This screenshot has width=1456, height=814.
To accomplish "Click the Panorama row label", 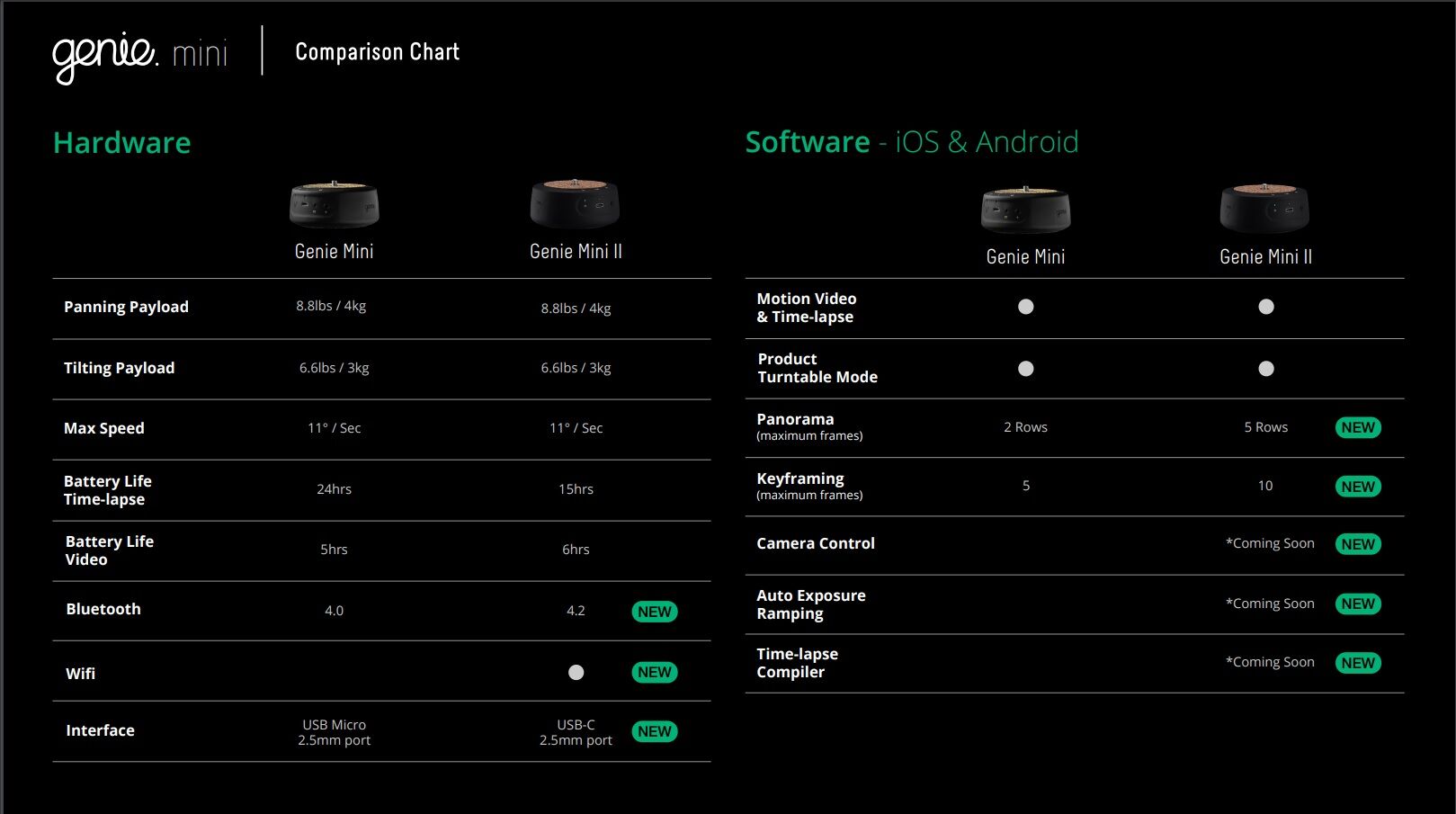I will coord(809,426).
